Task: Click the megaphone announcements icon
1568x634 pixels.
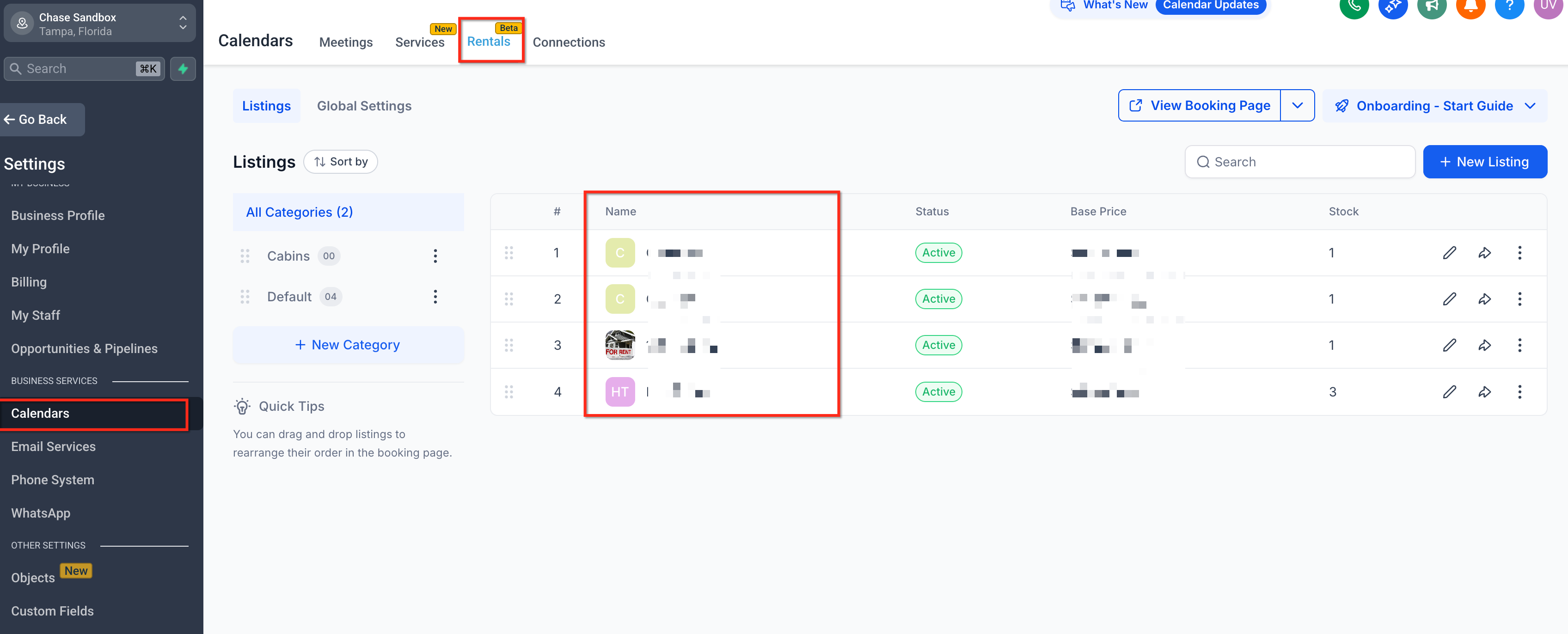Action: [1432, 6]
